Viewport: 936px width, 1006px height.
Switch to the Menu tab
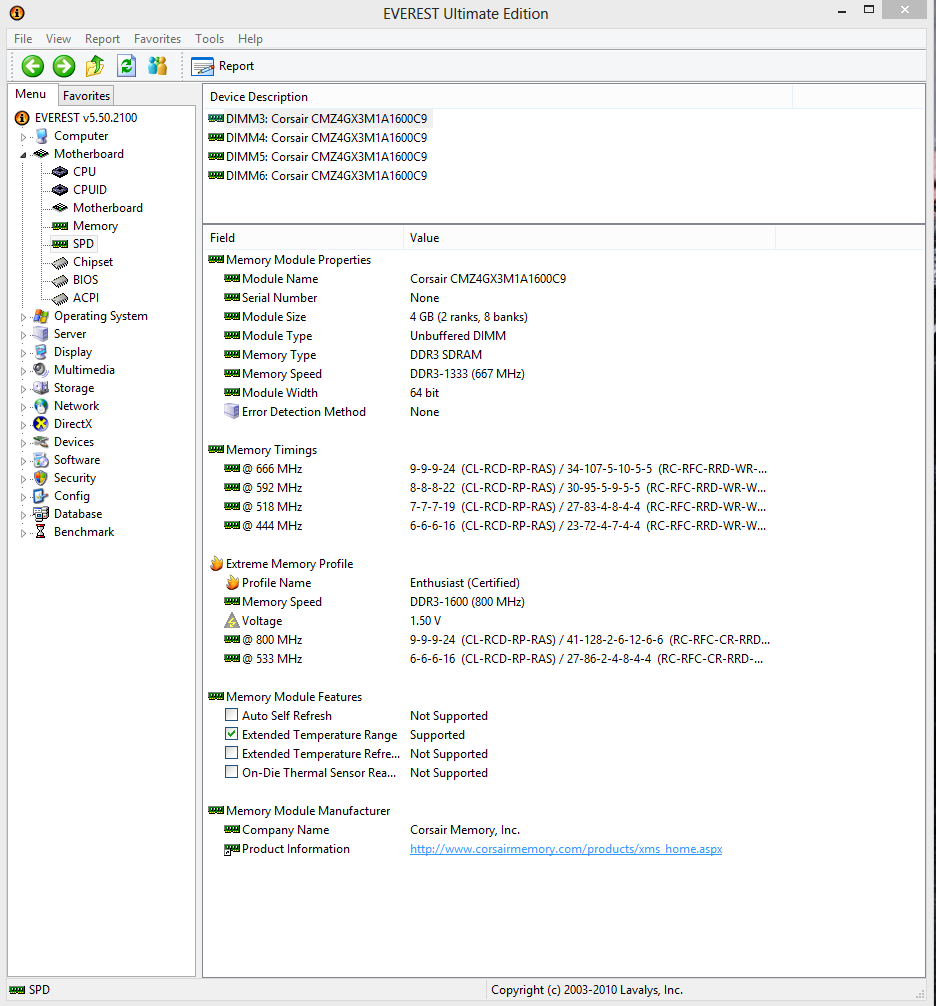(31, 94)
